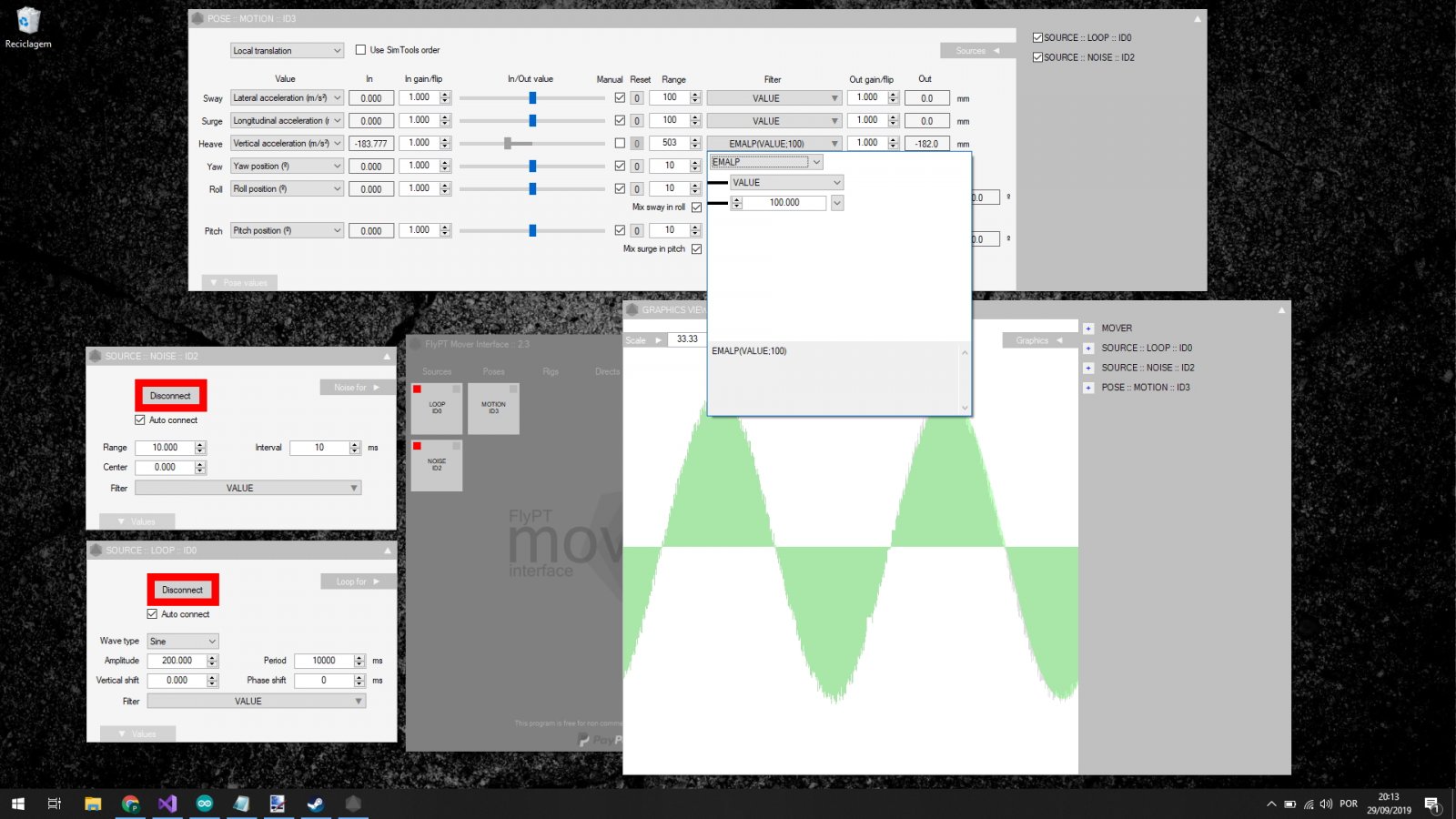This screenshot has height=819, width=1456.
Task: Open File Explorer from the taskbar
Action: (x=93, y=804)
